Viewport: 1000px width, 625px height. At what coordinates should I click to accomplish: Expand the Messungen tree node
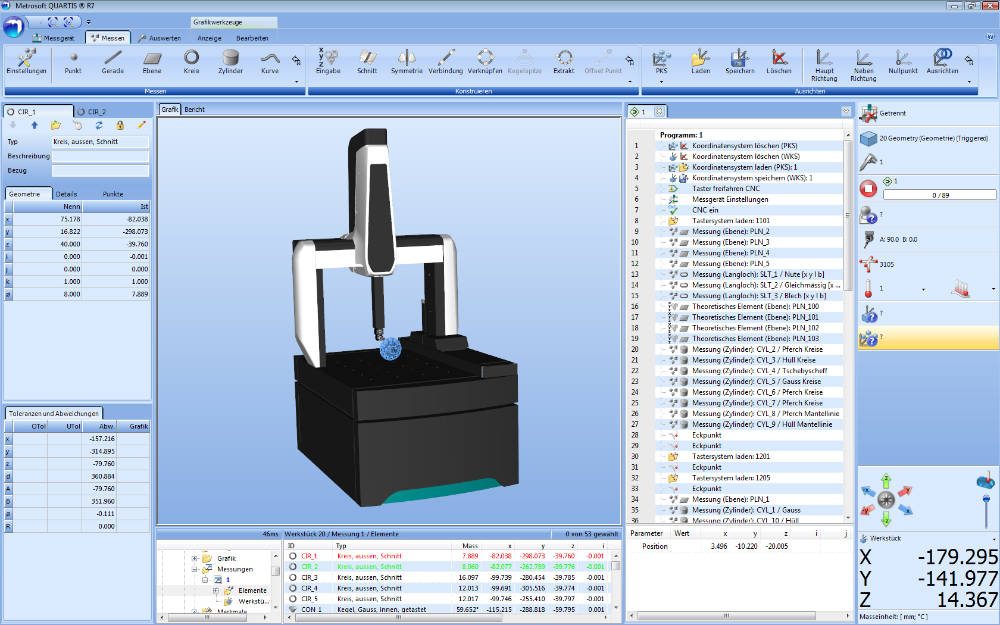point(193,568)
